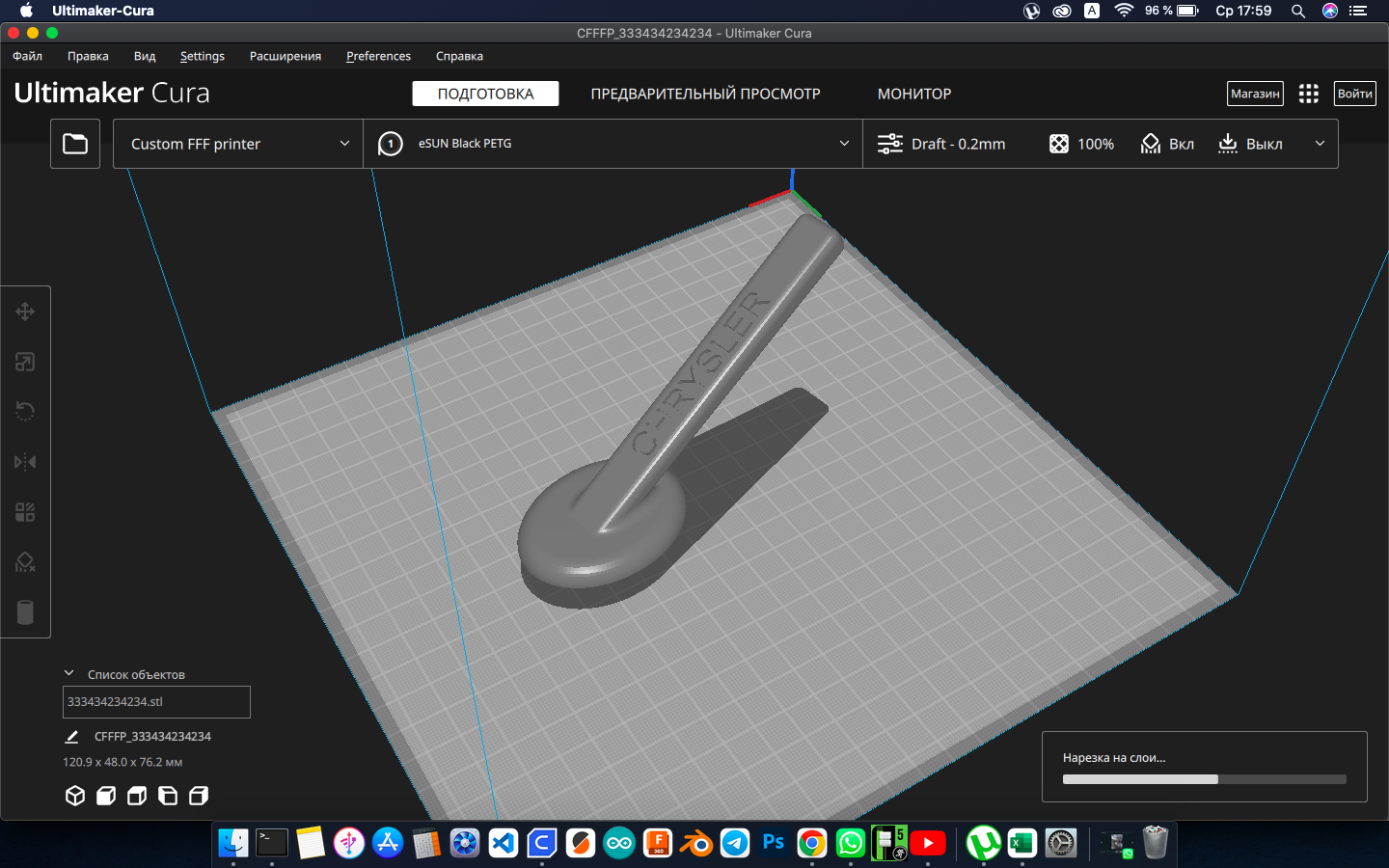Click the 'Нарезка на слои...' status text
The height and width of the screenshot is (868, 1389).
[x=1114, y=758]
